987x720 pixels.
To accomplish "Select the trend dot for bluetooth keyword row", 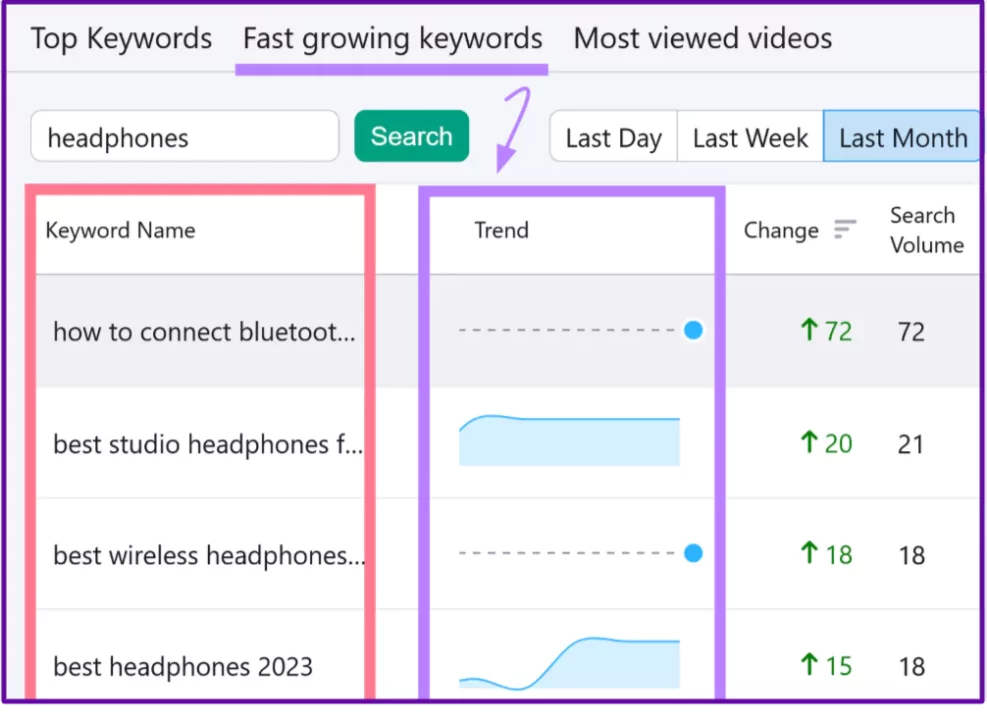I will pos(692,330).
